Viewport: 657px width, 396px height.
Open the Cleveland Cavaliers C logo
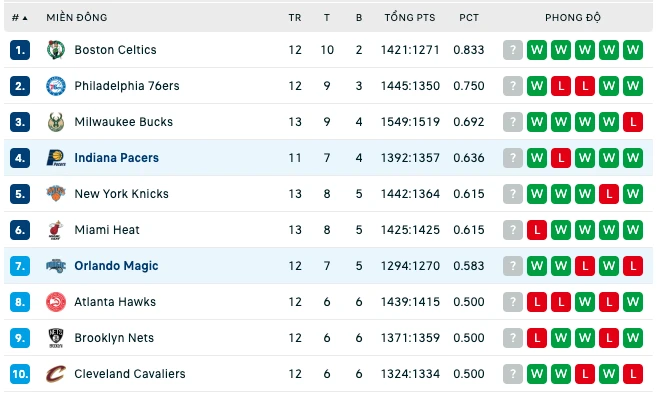56,374
